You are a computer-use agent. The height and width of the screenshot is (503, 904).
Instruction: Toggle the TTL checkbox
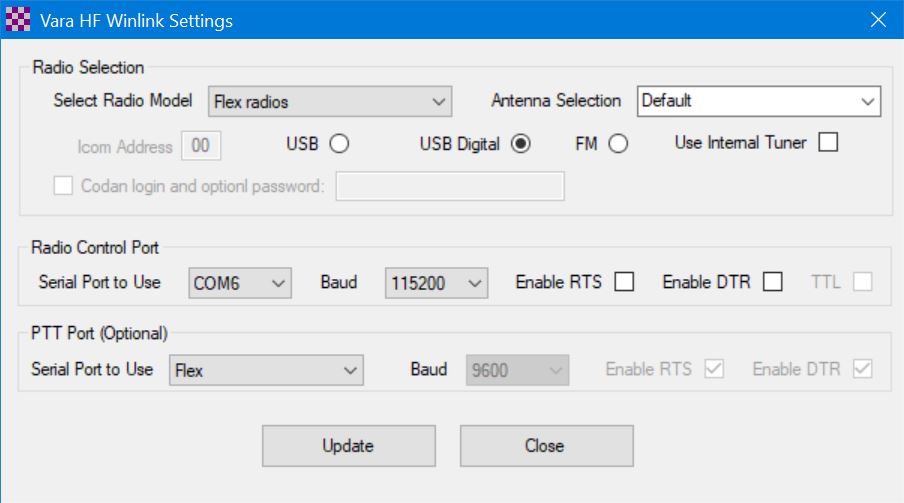pyautogui.click(x=862, y=281)
